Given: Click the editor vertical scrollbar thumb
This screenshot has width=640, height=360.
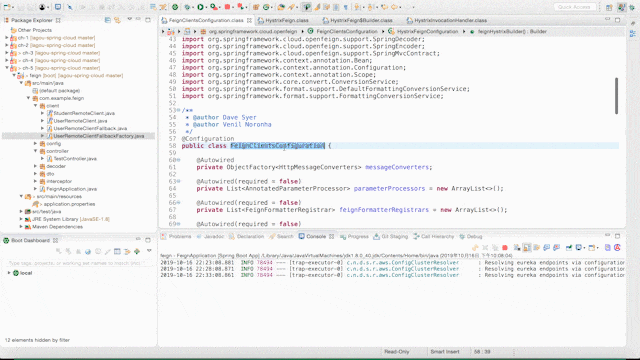Looking at the screenshot, I should [x=616, y=96].
